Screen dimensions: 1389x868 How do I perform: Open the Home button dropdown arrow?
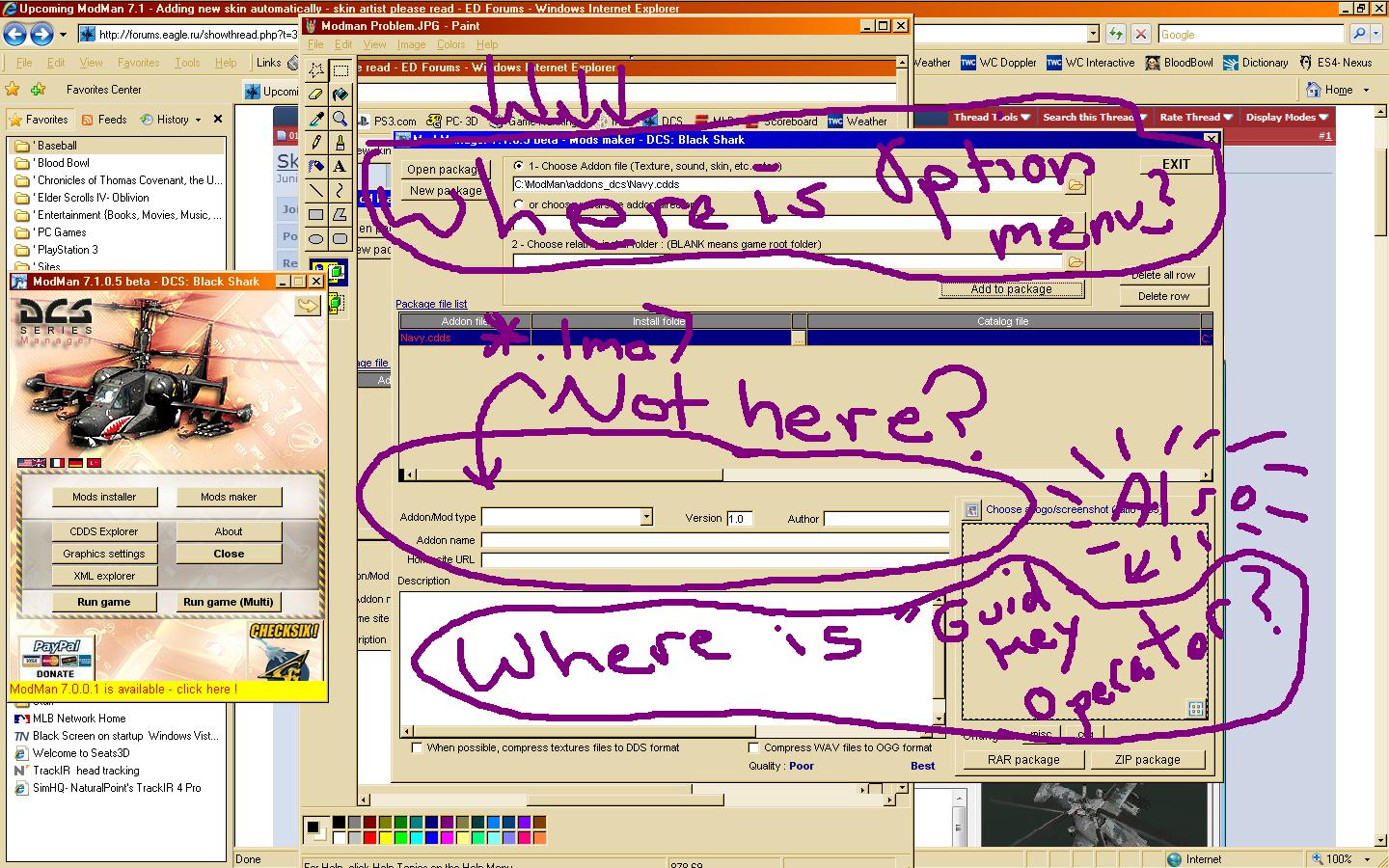click(1365, 90)
